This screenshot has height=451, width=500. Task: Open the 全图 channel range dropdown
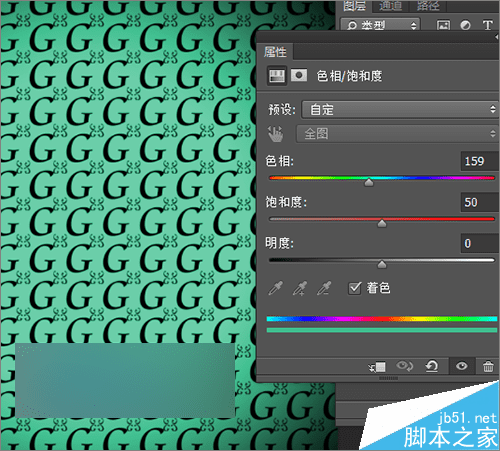(397, 134)
